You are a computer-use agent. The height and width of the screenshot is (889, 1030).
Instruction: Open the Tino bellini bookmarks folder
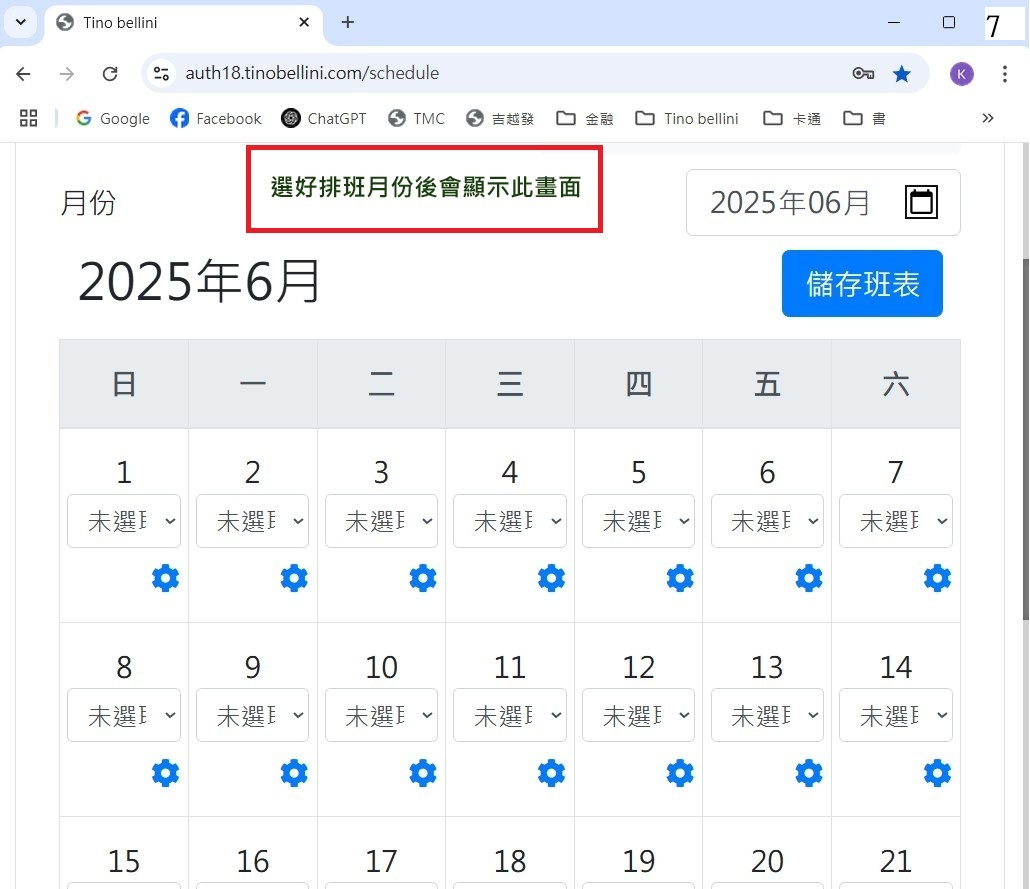[x=687, y=118]
